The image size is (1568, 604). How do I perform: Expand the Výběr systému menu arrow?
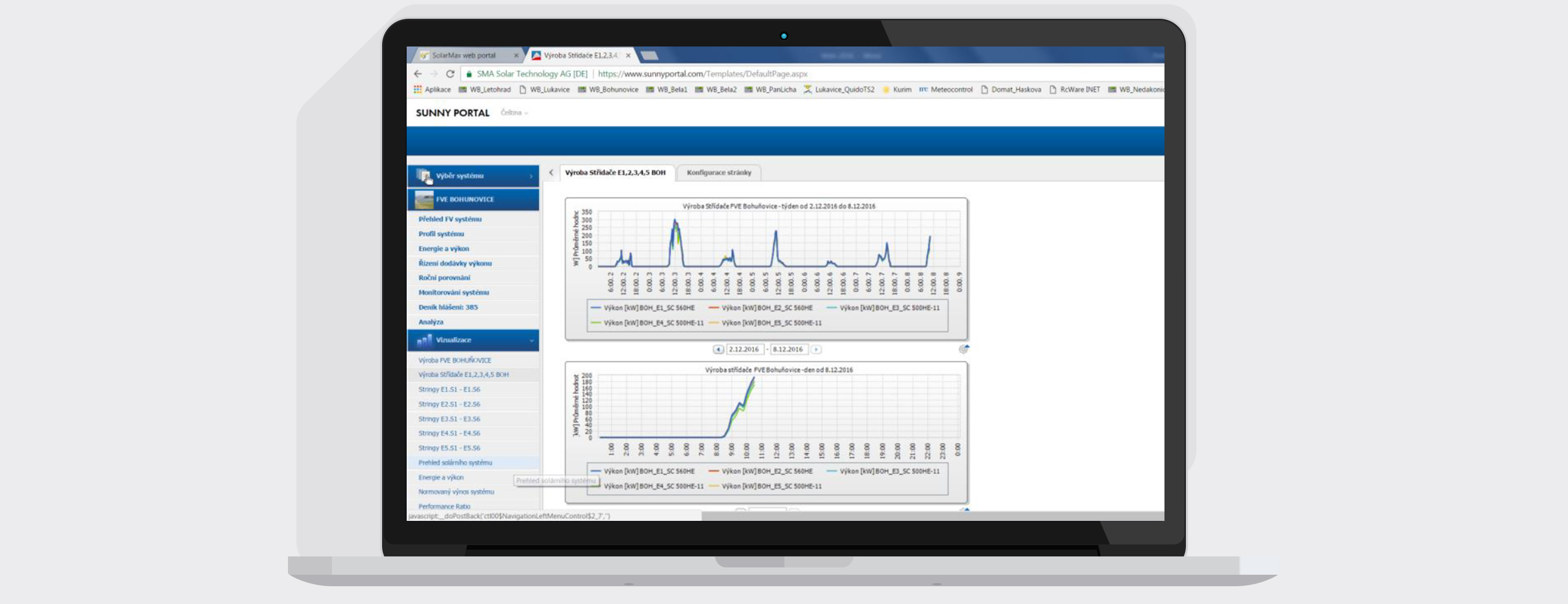531,176
